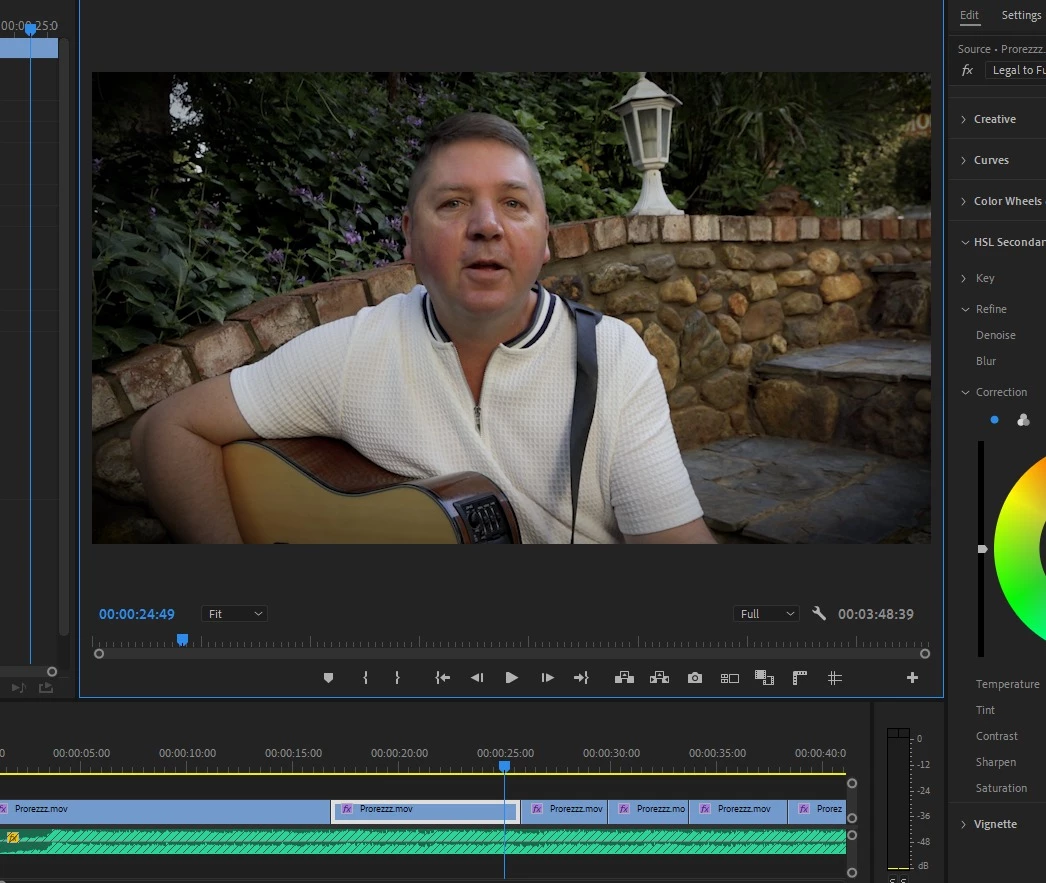
Task: Click the source panel vertical scrollbar
Action: tap(64, 336)
